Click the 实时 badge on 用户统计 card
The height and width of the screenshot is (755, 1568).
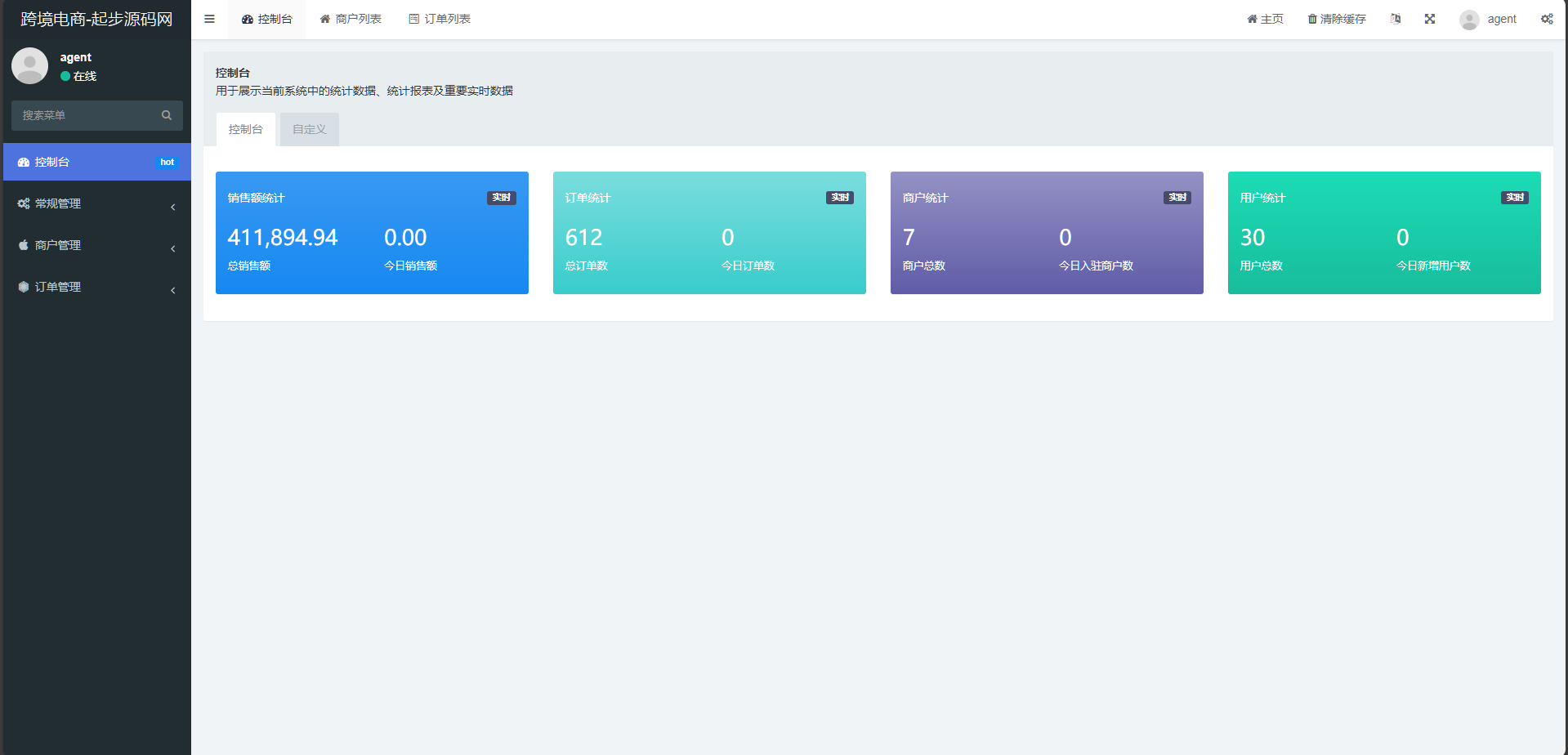(x=1515, y=198)
